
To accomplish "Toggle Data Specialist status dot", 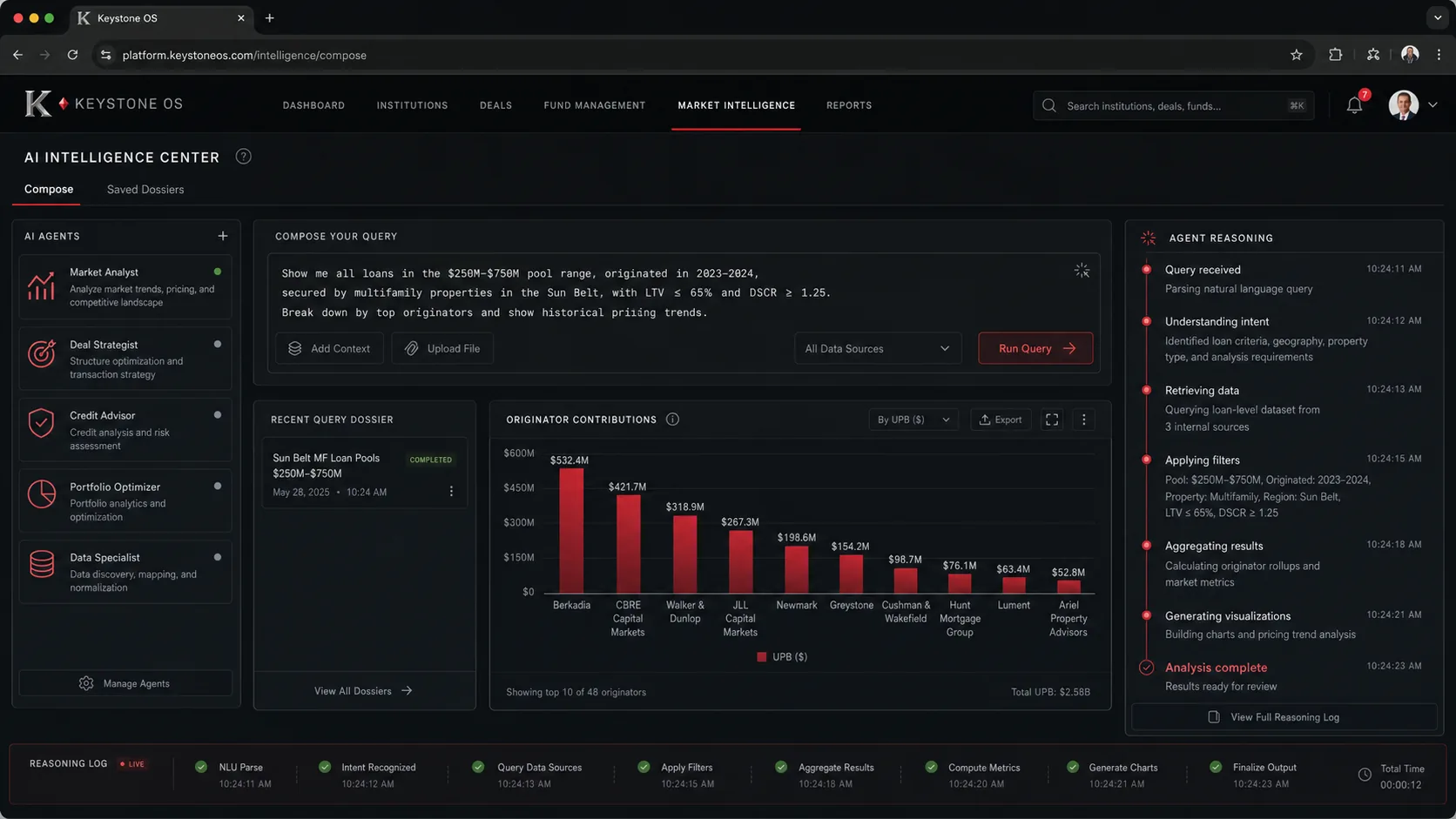I will 218,557.
